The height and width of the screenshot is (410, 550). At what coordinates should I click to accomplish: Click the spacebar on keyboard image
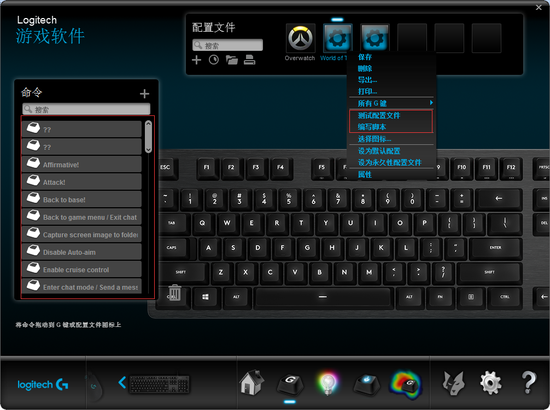click(323, 298)
